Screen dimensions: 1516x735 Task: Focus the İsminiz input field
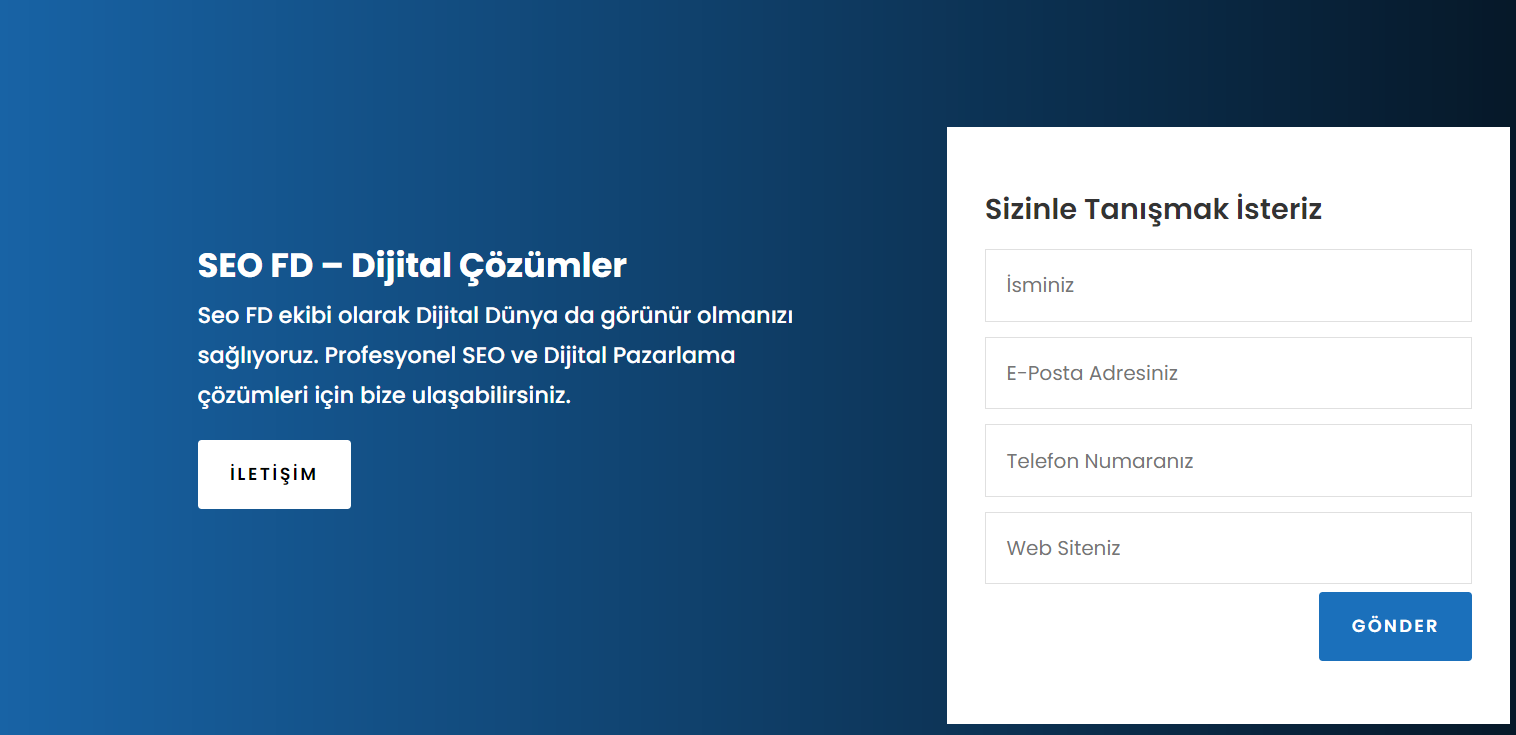click(x=1227, y=285)
